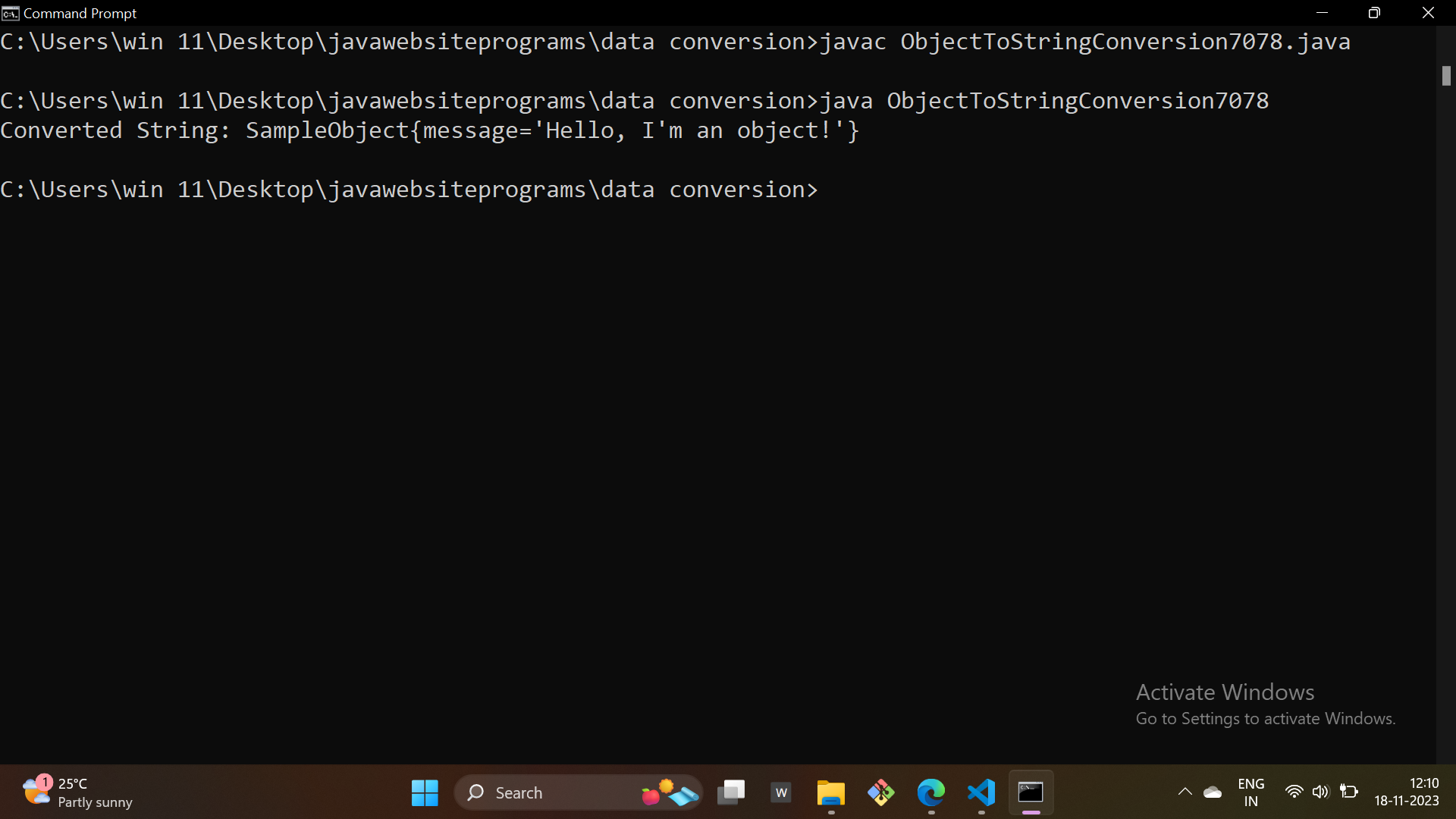The height and width of the screenshot is (819, 1456).
Task: Switch the ENG IN input language
Action: pyautogui.click(x=1250, y=792)
